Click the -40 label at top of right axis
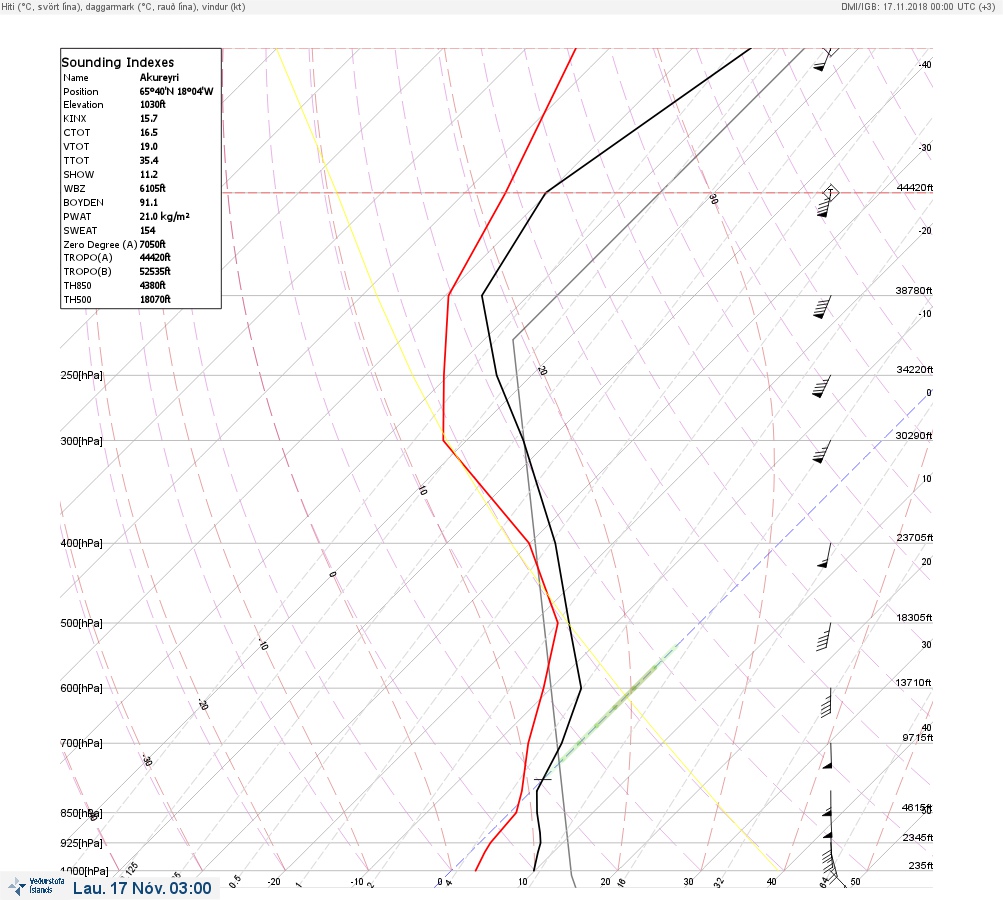The height and width of the screenshot is (900, 1003). [x=925, y=65]
